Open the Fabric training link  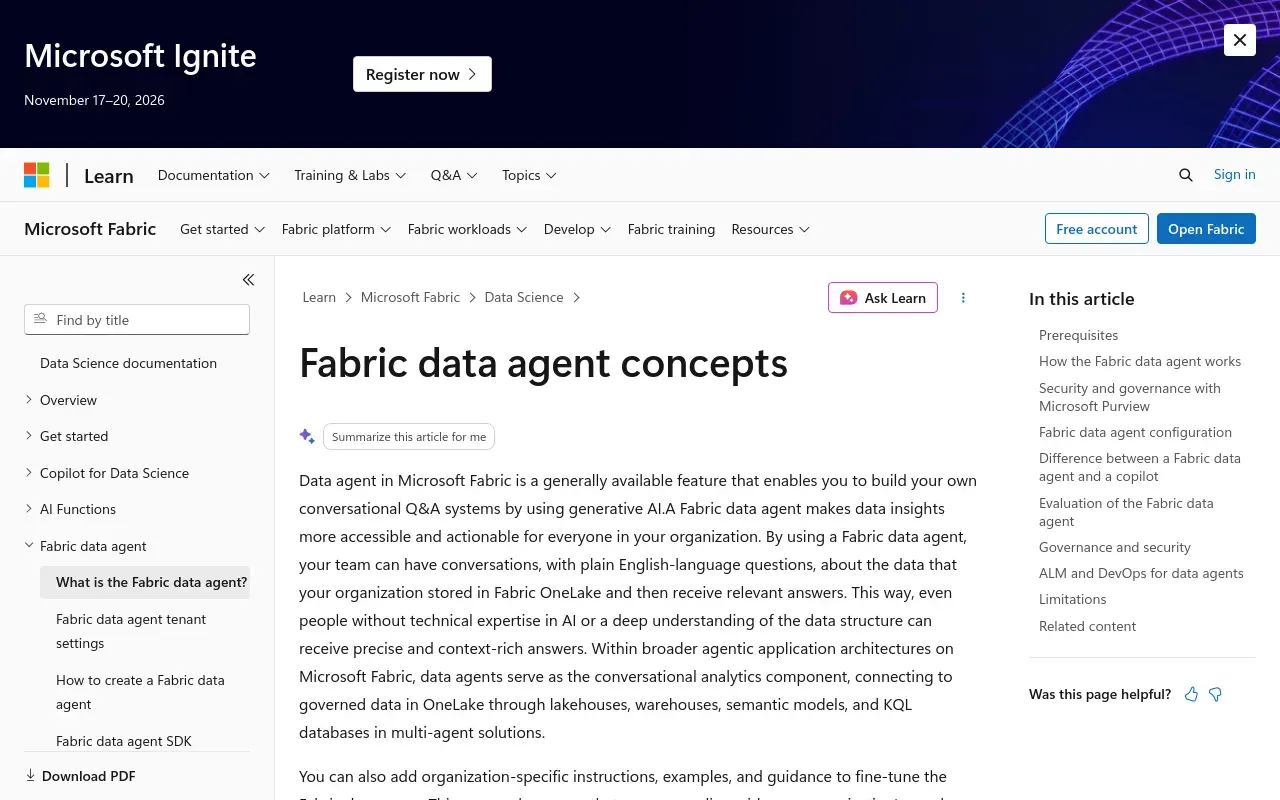pos(671,229)
